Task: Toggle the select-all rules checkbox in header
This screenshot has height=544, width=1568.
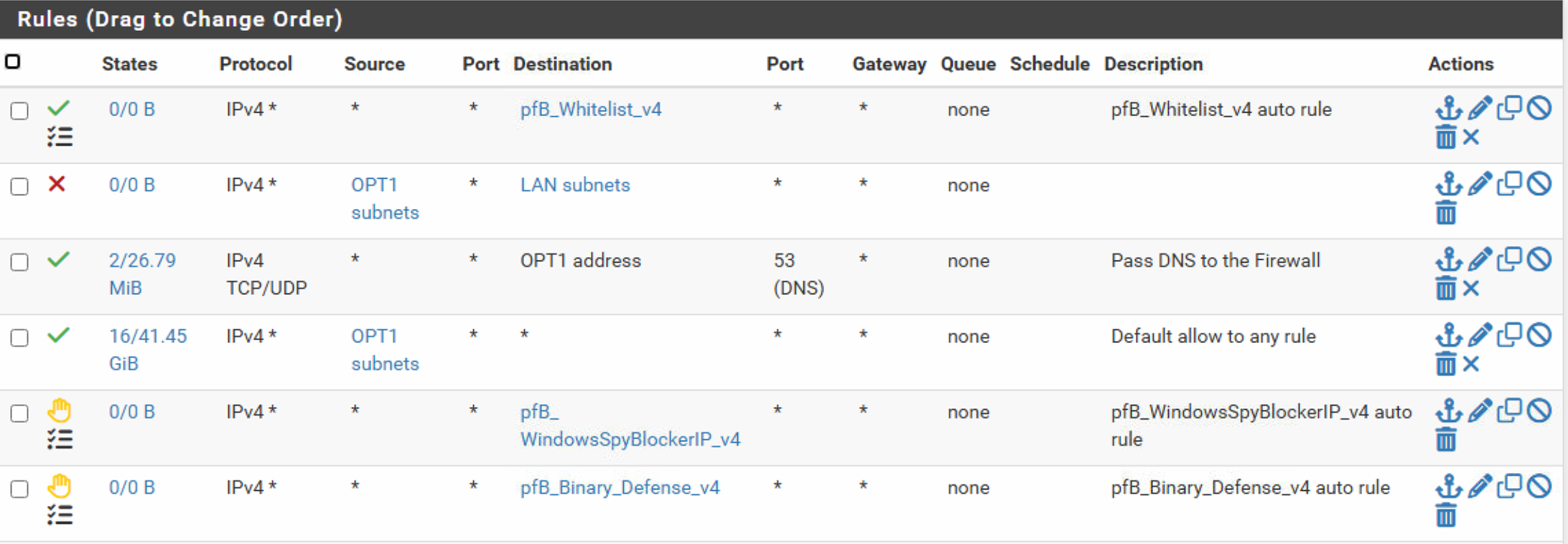Action: (x=13, y=62)
